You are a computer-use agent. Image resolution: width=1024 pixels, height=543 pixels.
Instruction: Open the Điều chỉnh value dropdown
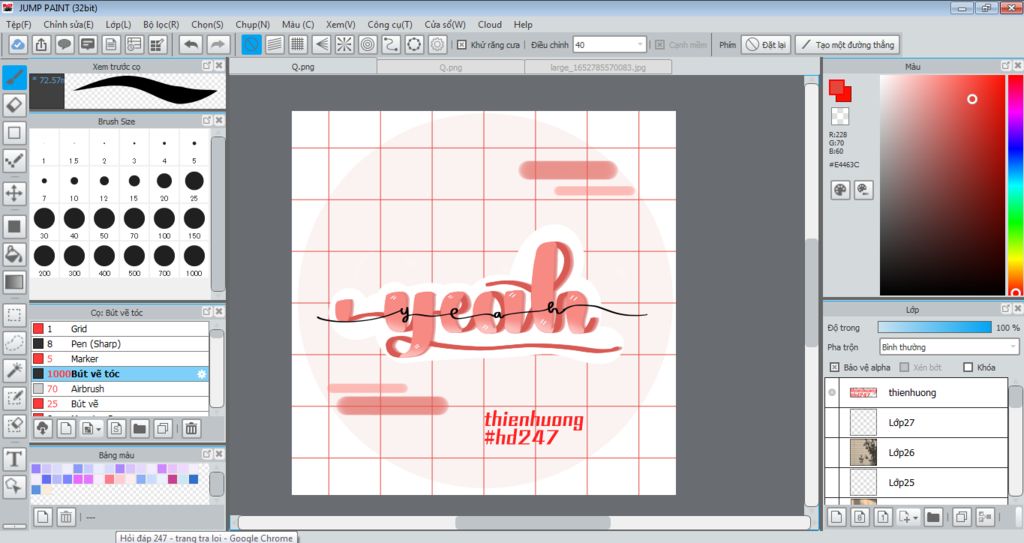coord(639,44)
